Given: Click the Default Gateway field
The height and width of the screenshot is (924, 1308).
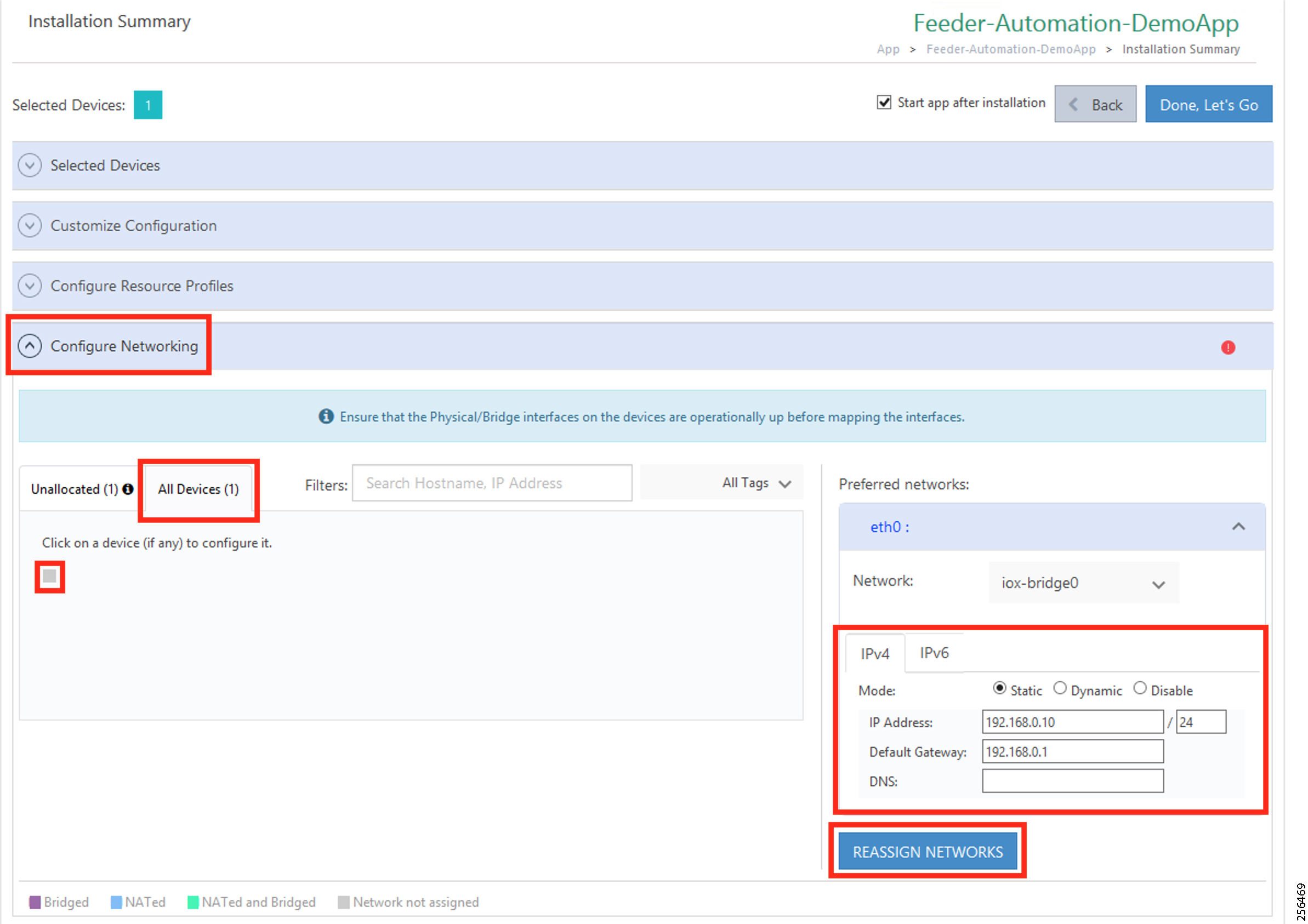Looking at the screenshot, I should [1072, 751].
